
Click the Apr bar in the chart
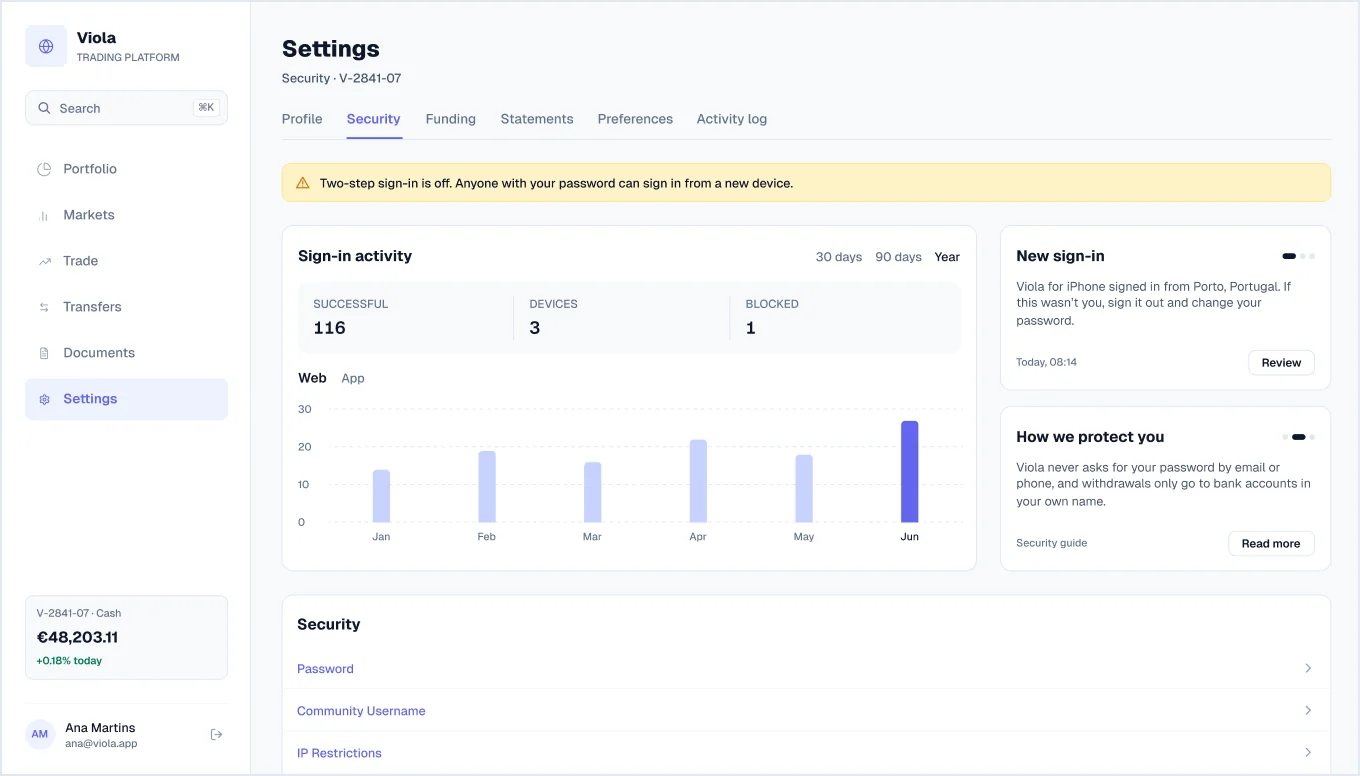698,481
